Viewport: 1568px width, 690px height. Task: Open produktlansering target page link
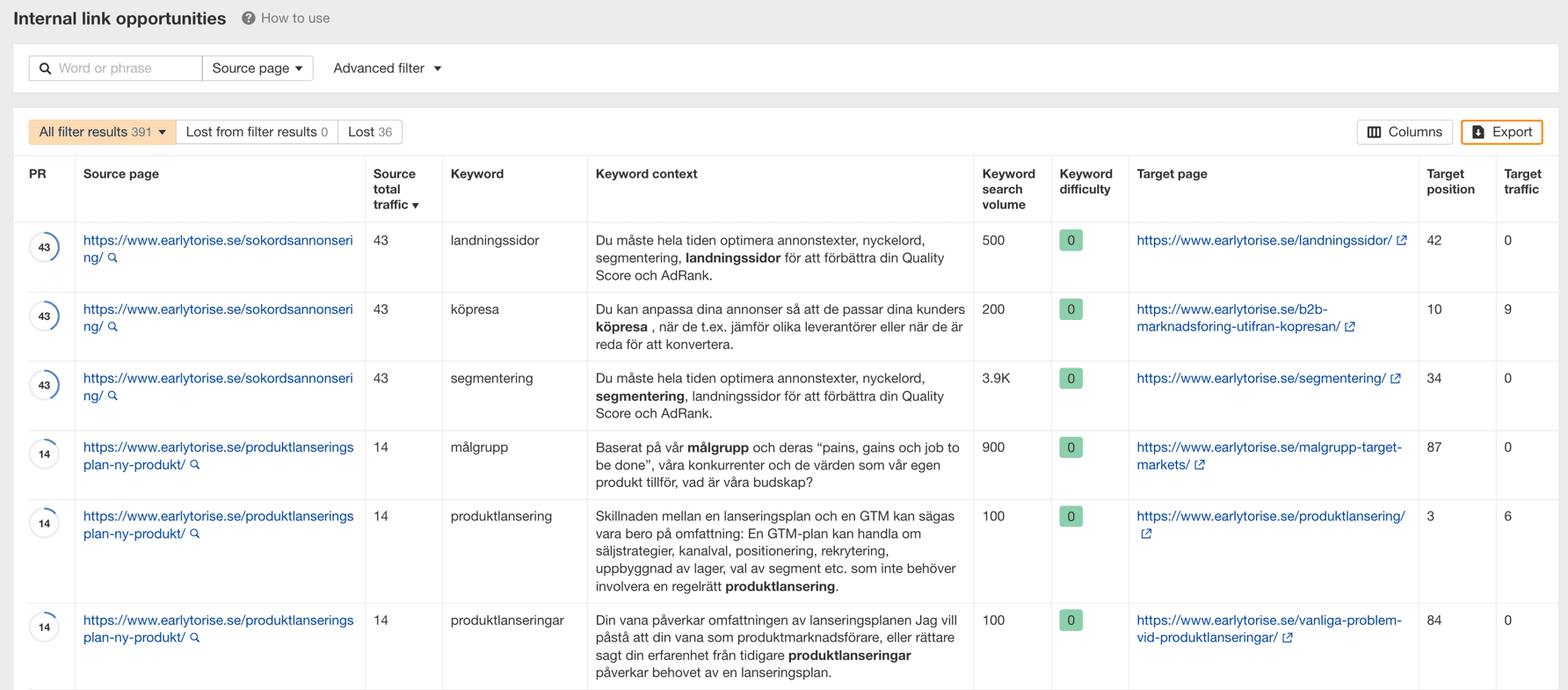click(x=1271, y=517)
